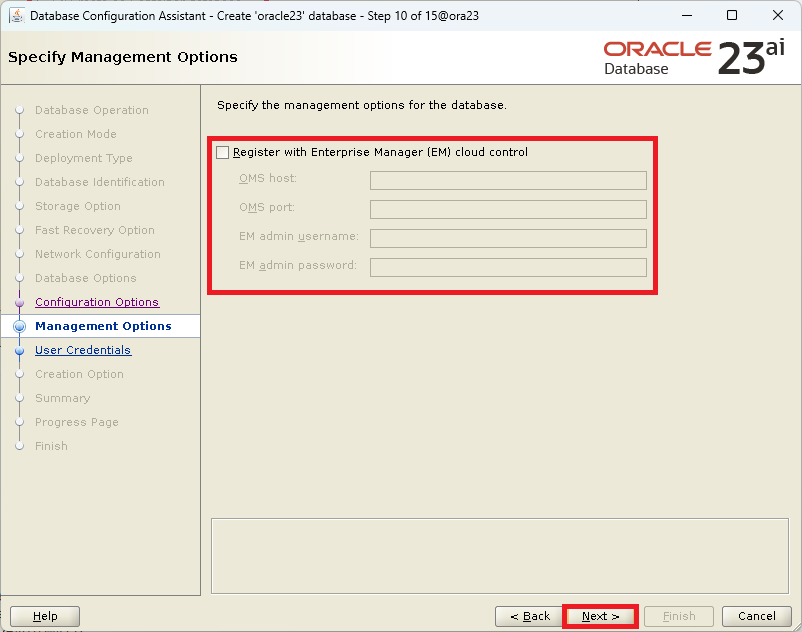The width and height of the screenshot is (802, 632).
Task: Jump to the User Credentials step
Action: pos(83,350)
